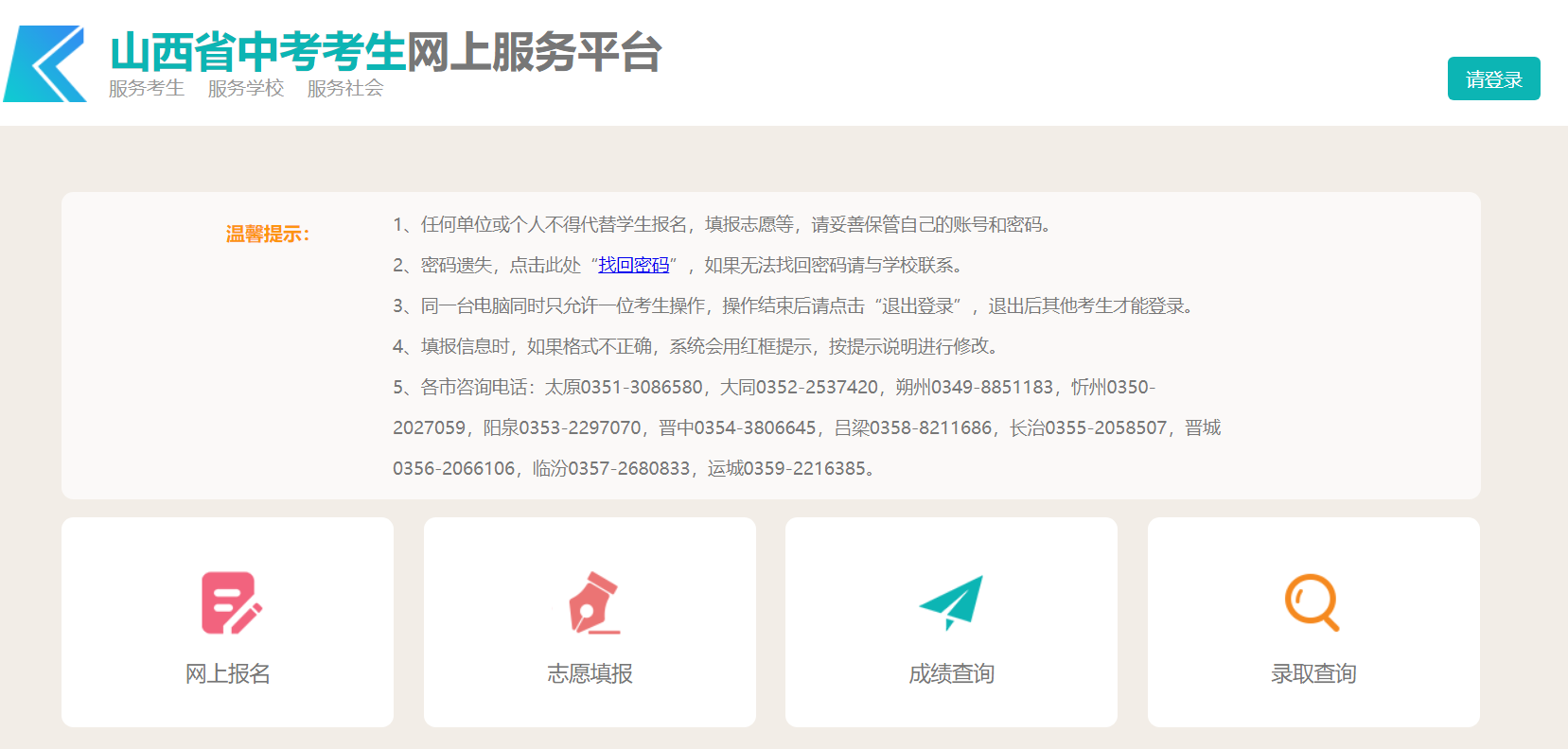Click the 服务学校 tagline text
Image resolution: width=1568 pixels, height=749 pixels.
pyautogui.click(x=245, y=88)
